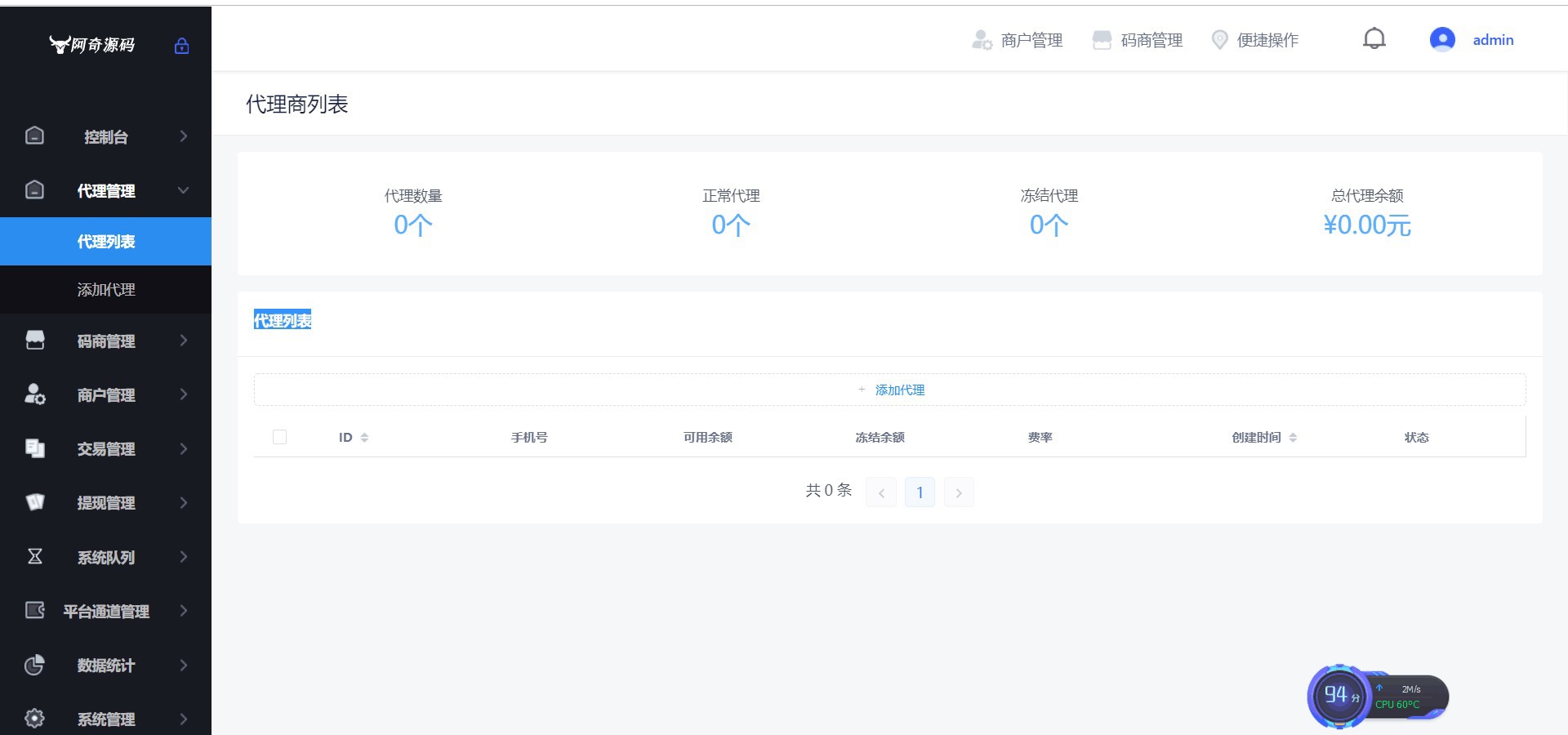
Task: Sort the table by ID column
Action: (364, 438)
